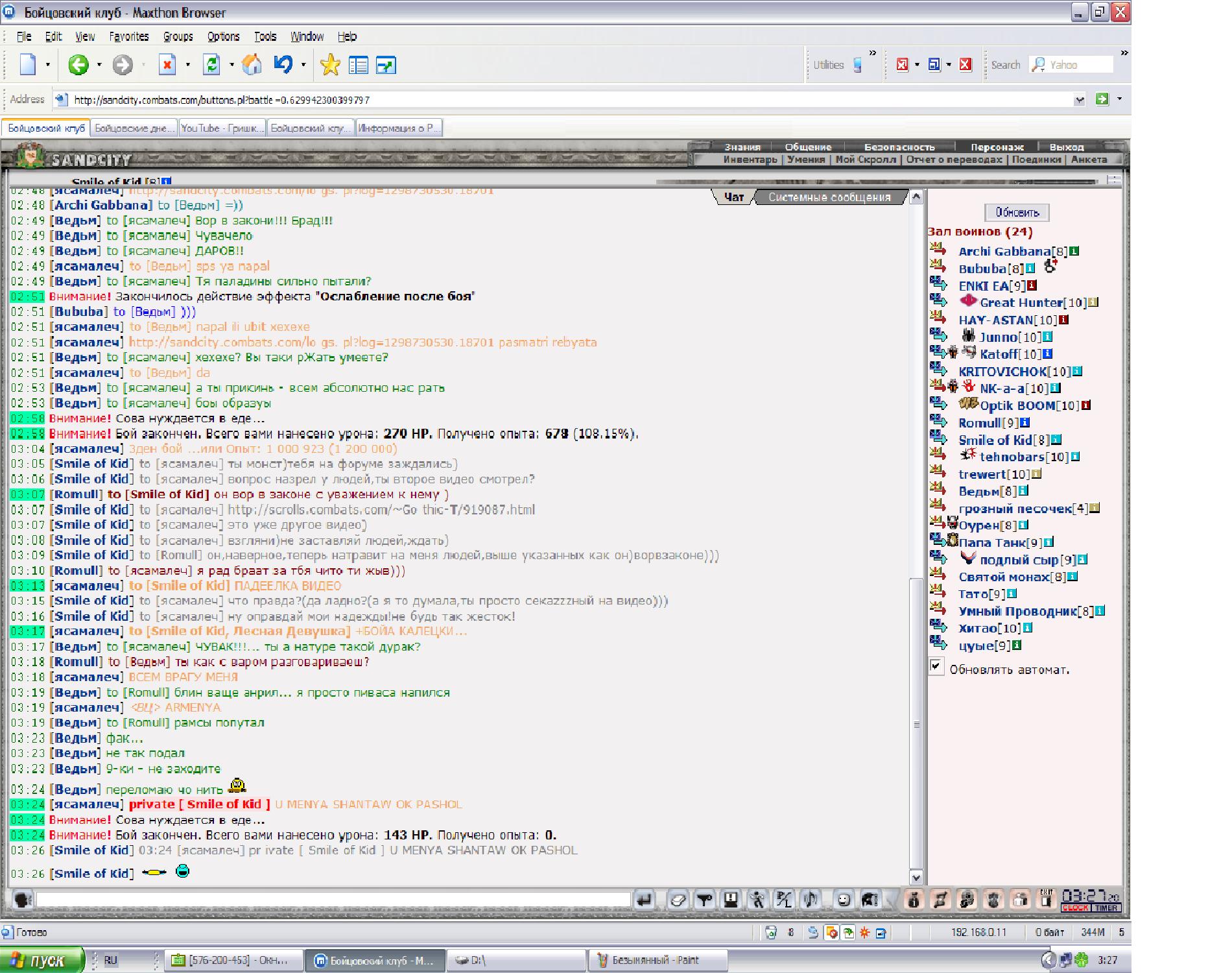Open the Groups menu

178,36
